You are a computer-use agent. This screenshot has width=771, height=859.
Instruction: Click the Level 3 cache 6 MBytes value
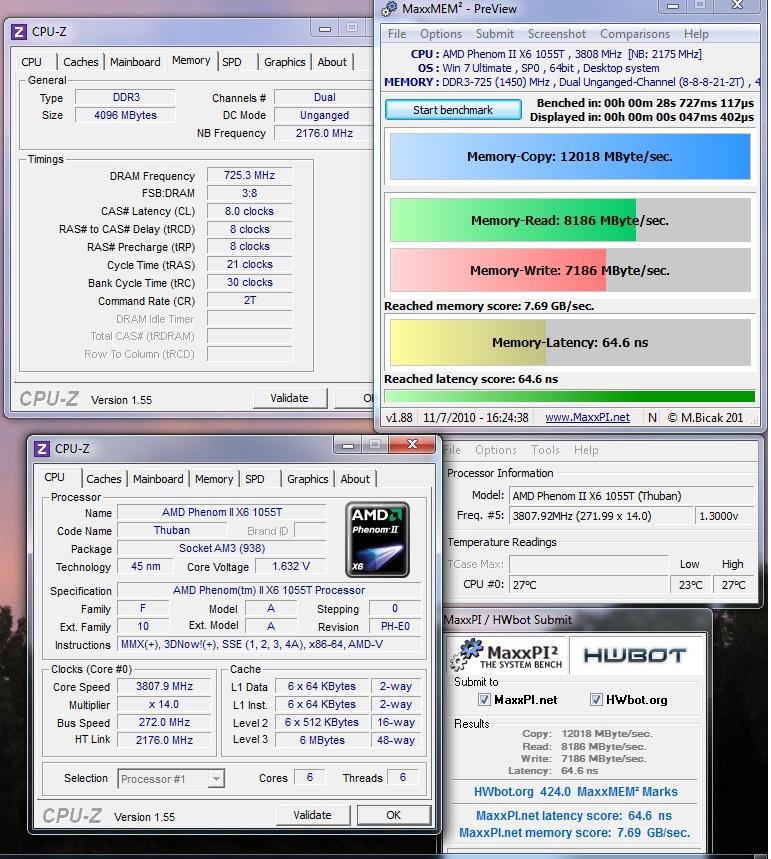[322, 740]
